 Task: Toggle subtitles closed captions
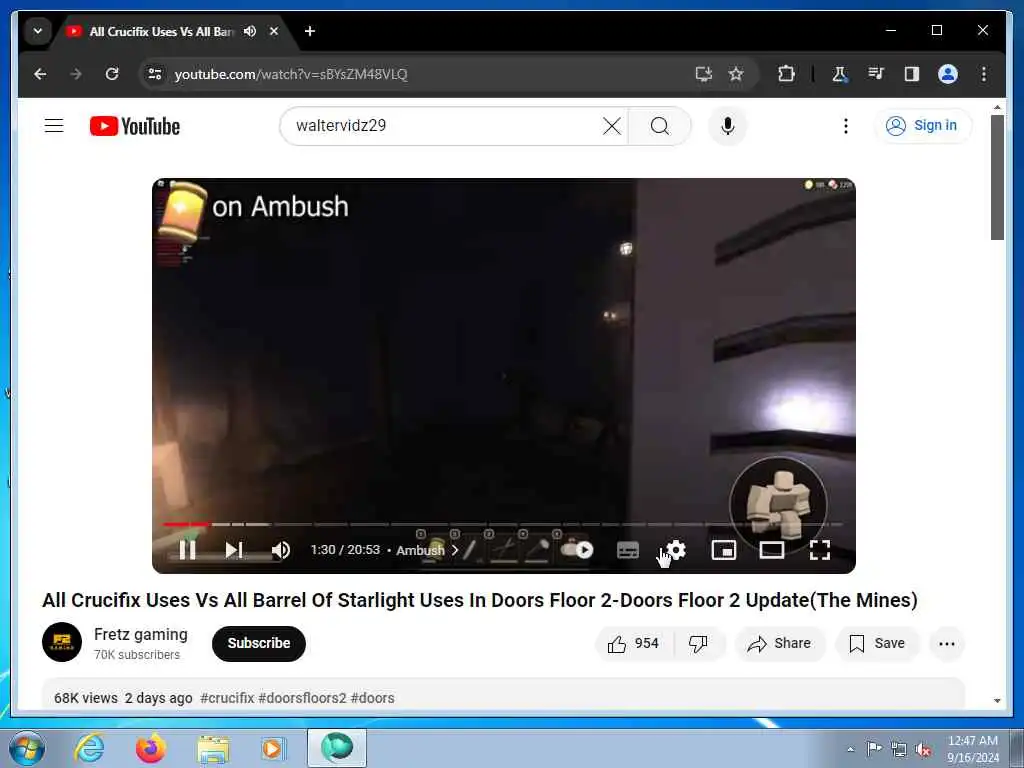point(628,550)
